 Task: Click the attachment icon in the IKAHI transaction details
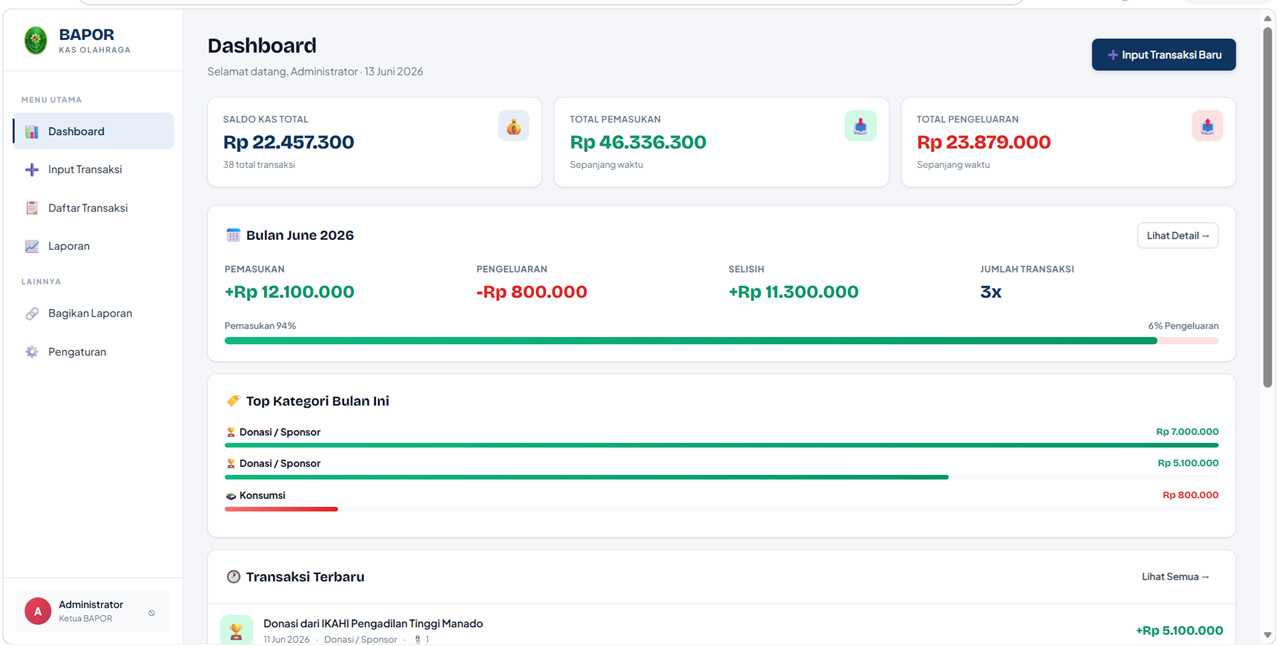(x=418, y=639)
